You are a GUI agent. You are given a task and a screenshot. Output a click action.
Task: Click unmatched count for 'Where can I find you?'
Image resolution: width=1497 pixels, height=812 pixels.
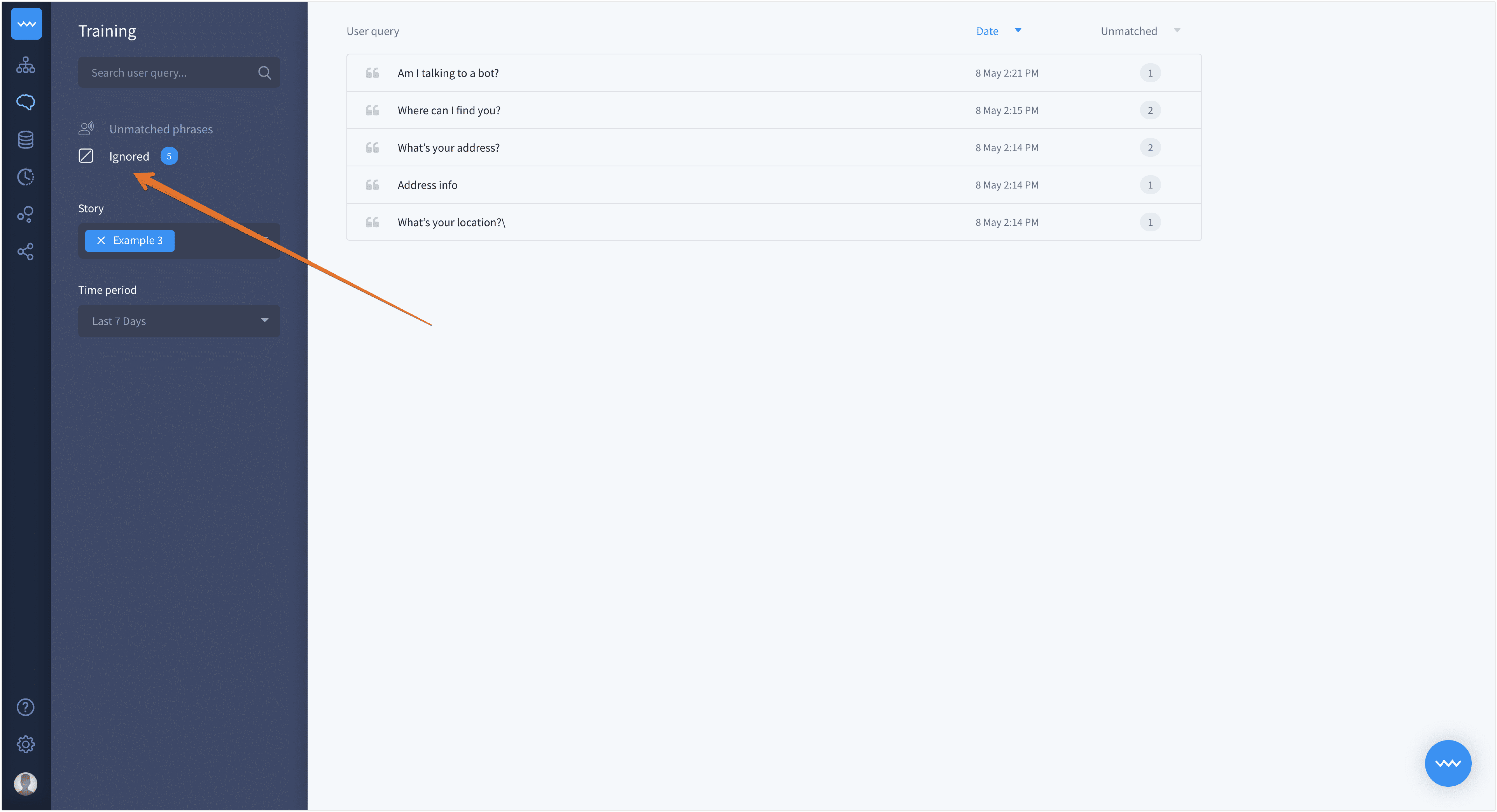click(x=1150, y=110)
